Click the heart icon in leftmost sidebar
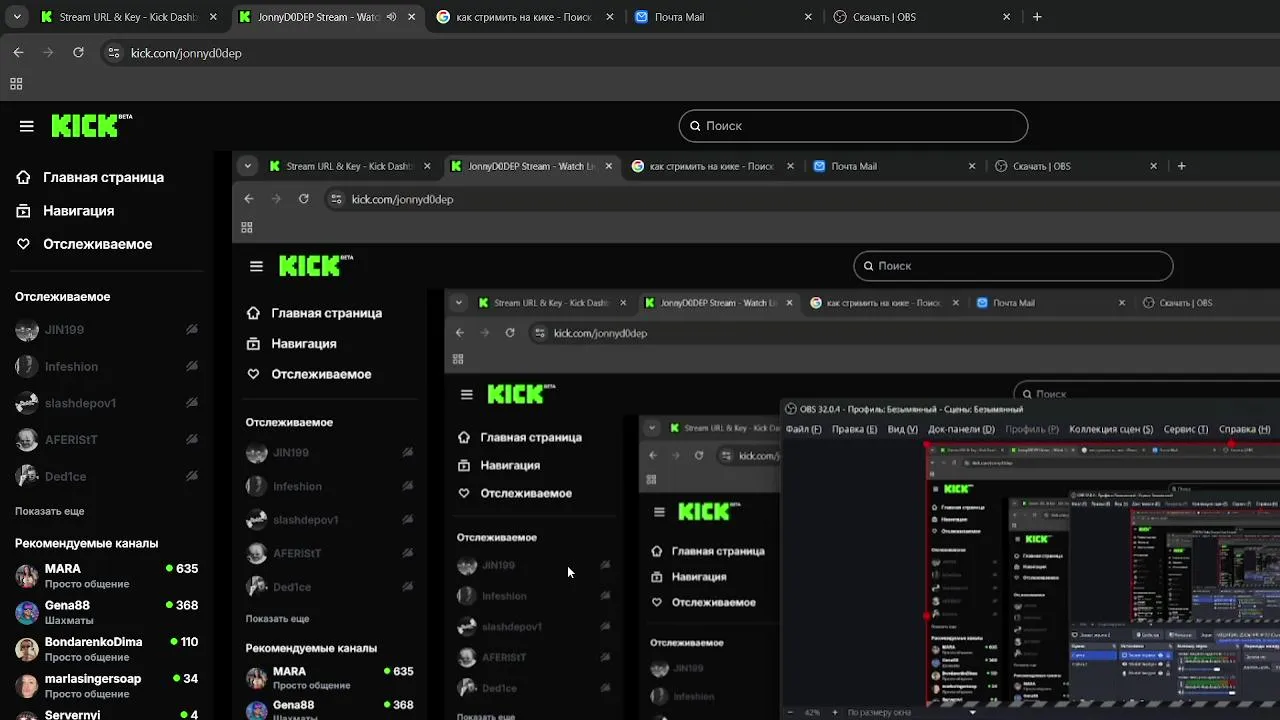Screen dimensions: 1280x720 [x=23, y=244]
